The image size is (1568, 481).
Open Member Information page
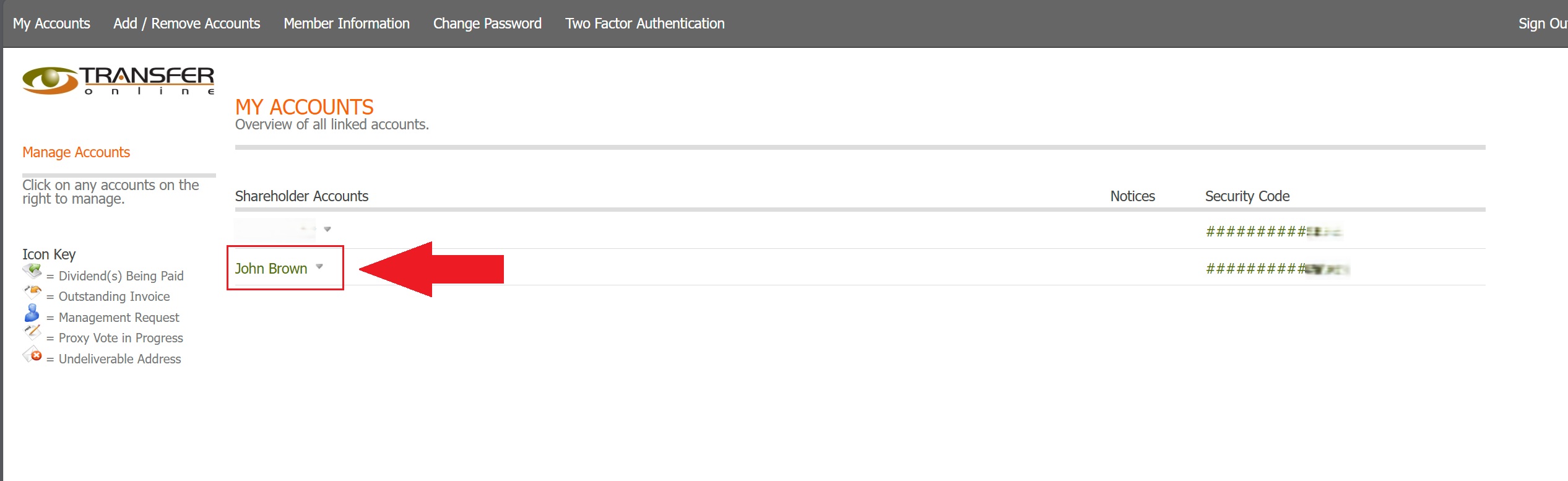pos(347,24)
